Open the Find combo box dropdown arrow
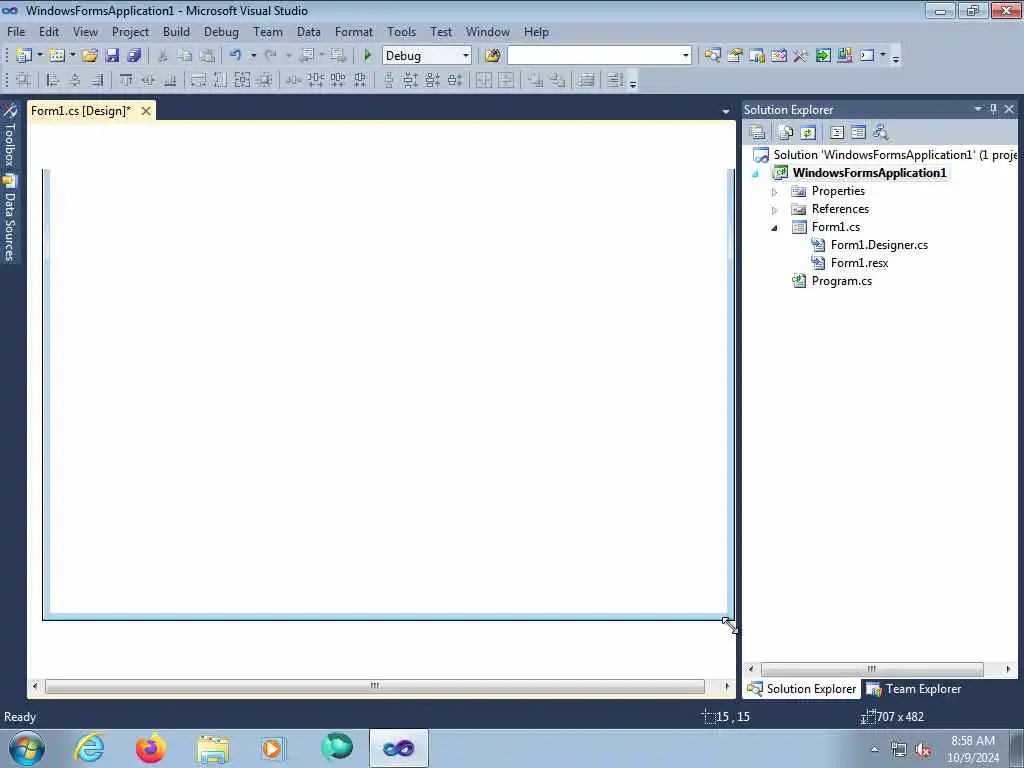This screenshot has height=768, width=1024. tap(685, 56)
